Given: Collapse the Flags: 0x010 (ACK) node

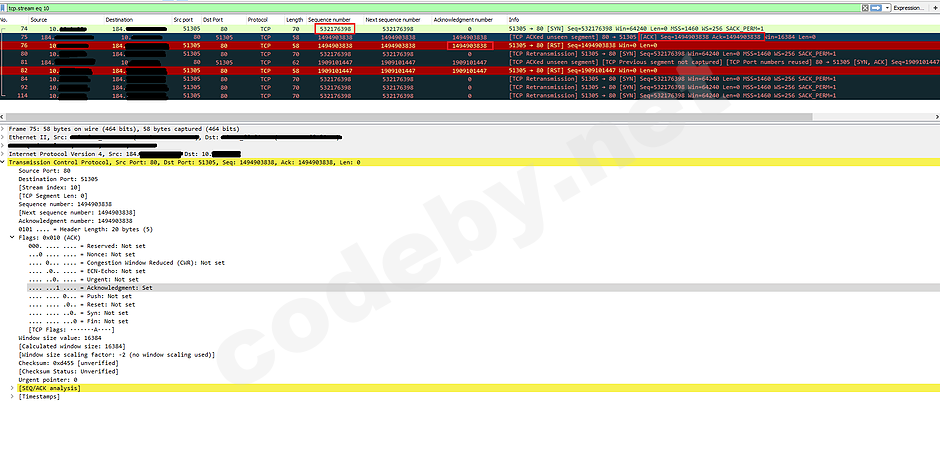Looking at the screenshot, I should point(13,238).
